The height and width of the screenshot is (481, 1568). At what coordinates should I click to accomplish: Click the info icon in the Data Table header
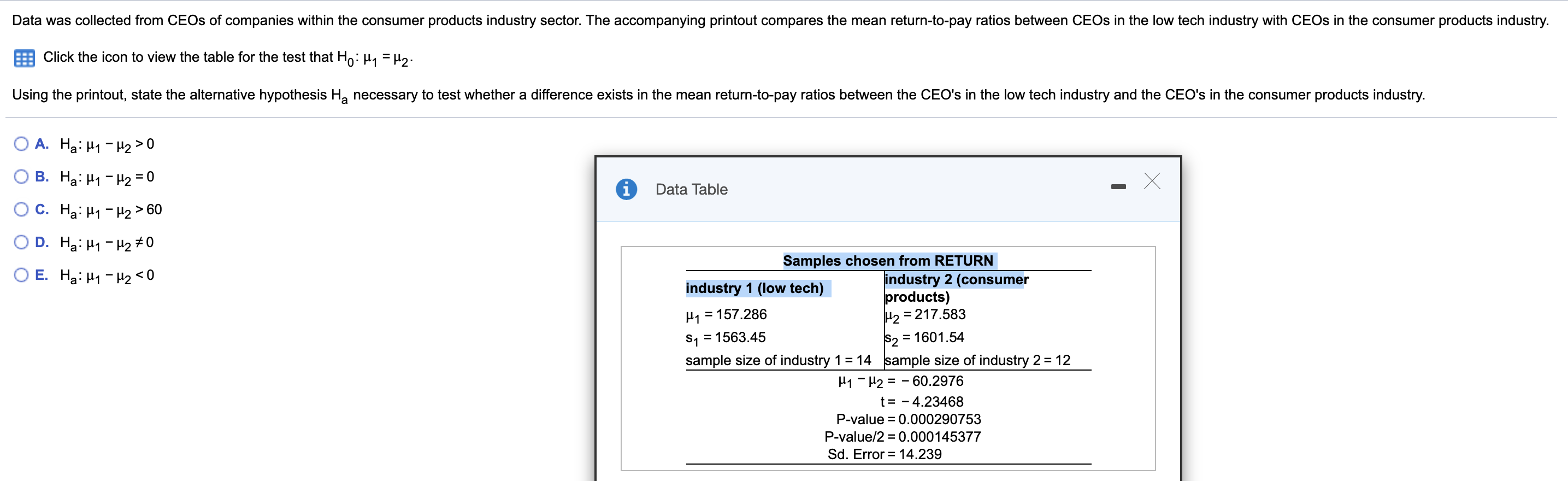tap(628, 189)
